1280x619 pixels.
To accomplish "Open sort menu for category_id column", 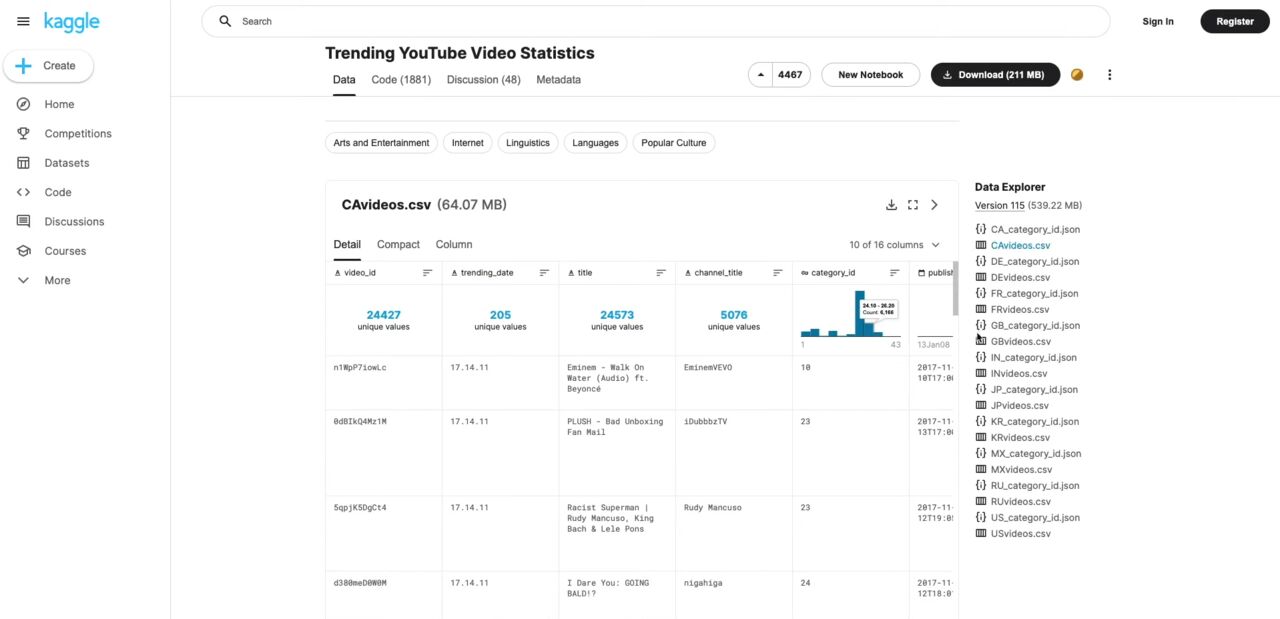I will 894,273.
